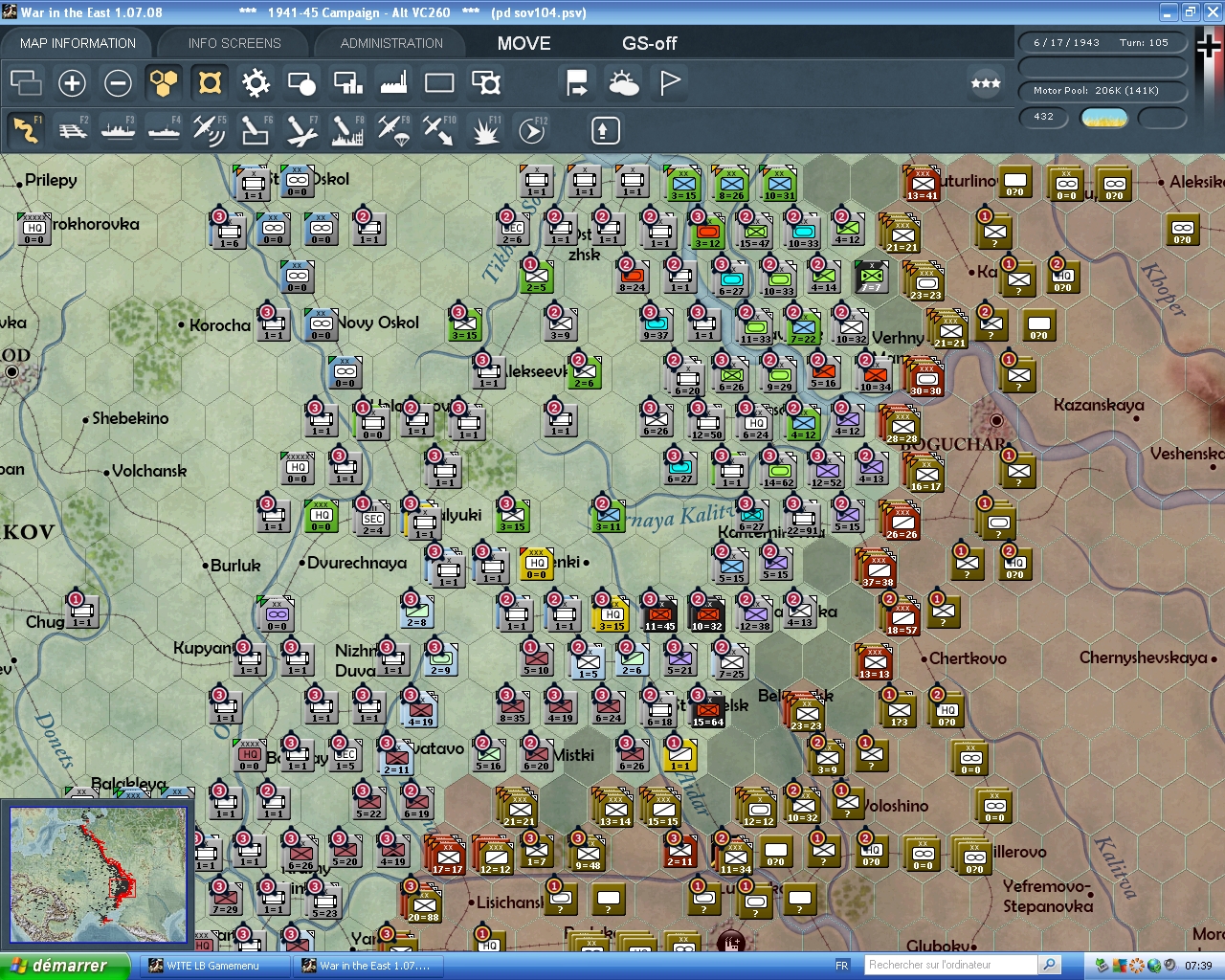Screen dimensions: 1225x980
Task: Select the yellow HQ 3=15 counter
Action: point(612,615)
